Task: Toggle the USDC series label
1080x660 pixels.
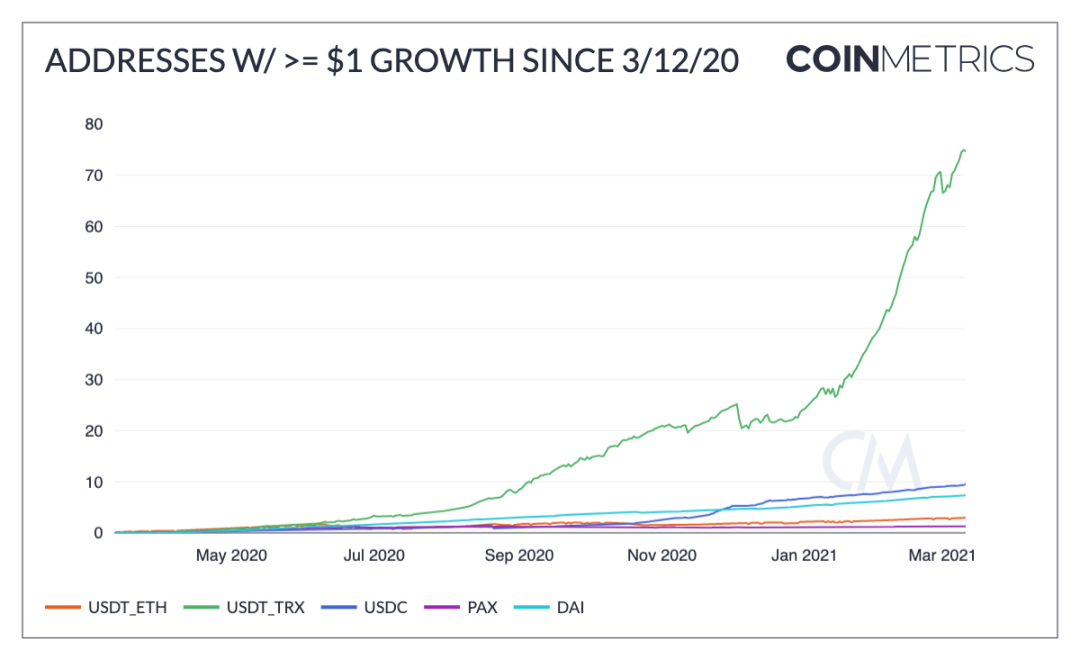Action: pos(386,608)
